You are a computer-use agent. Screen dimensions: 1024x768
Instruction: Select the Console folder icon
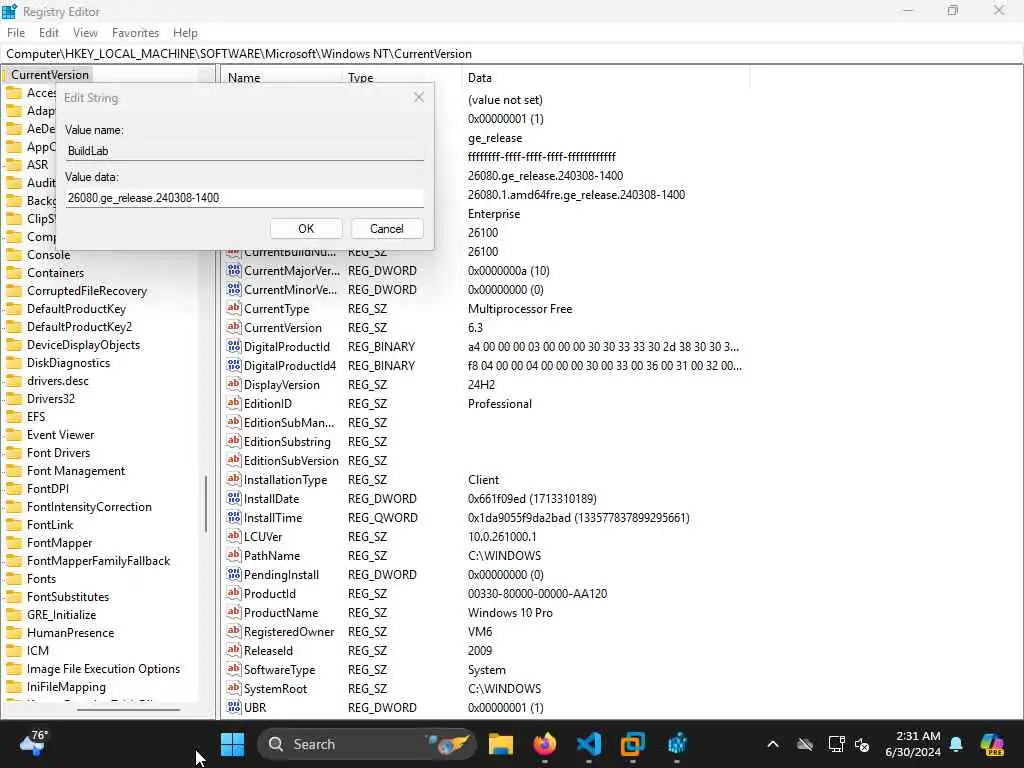click(14, 255)
